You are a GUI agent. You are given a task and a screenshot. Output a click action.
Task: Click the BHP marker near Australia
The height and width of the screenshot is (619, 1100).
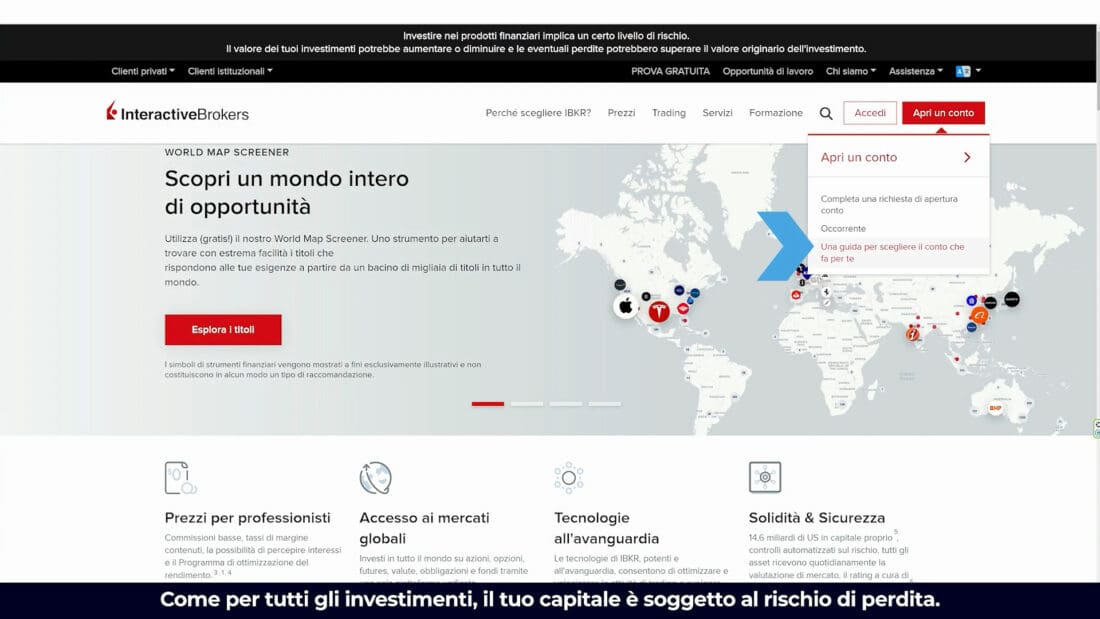pos(995,408)
